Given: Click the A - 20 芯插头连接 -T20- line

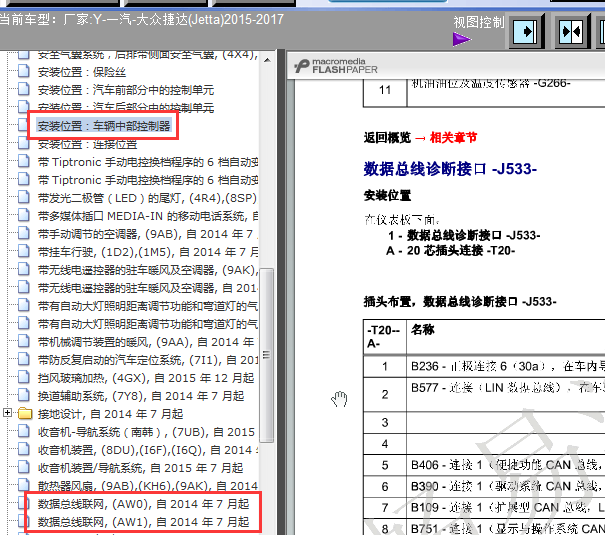Looking at the screenshot, I should coord(451,251).
